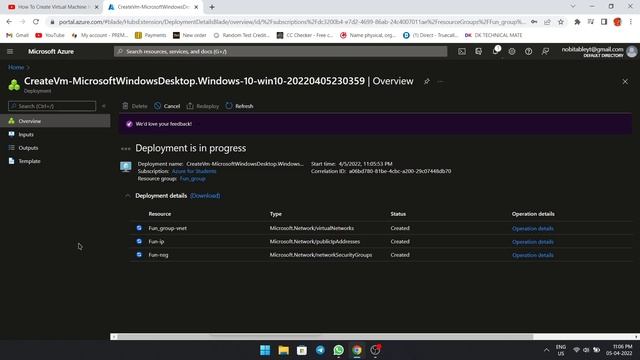640x360 pixels.
Task: Open Help and support question mark
Action: (x=529, y=51)
